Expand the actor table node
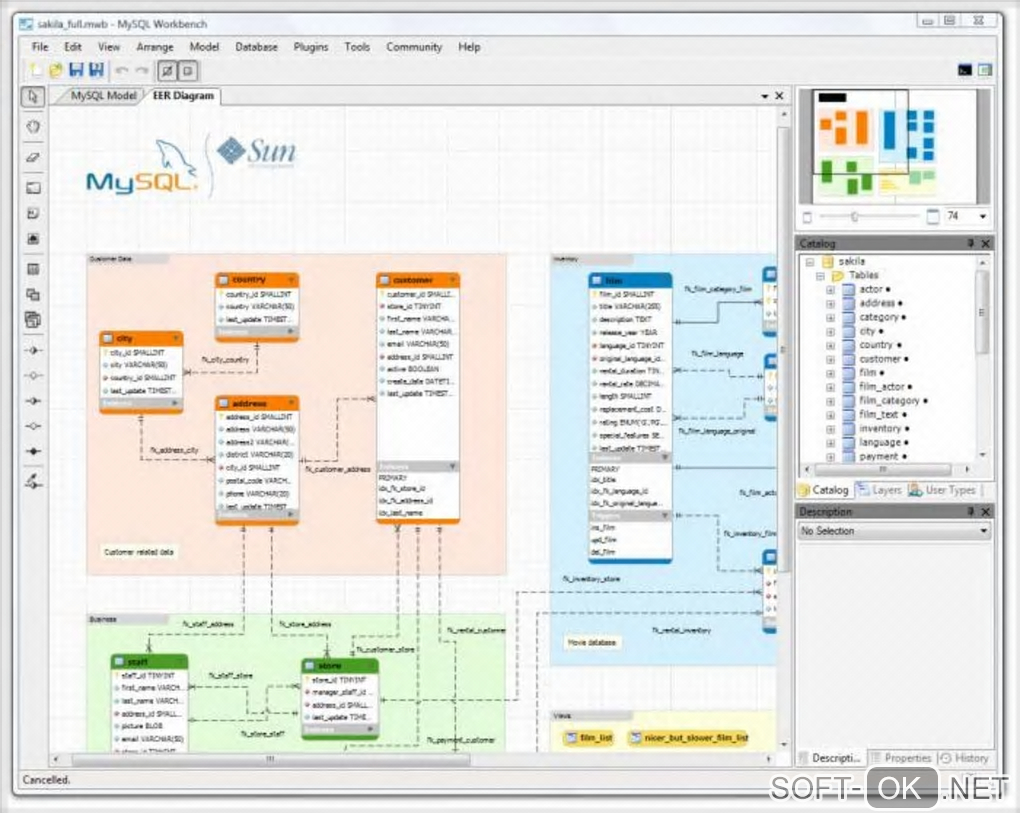 [830, 289]
